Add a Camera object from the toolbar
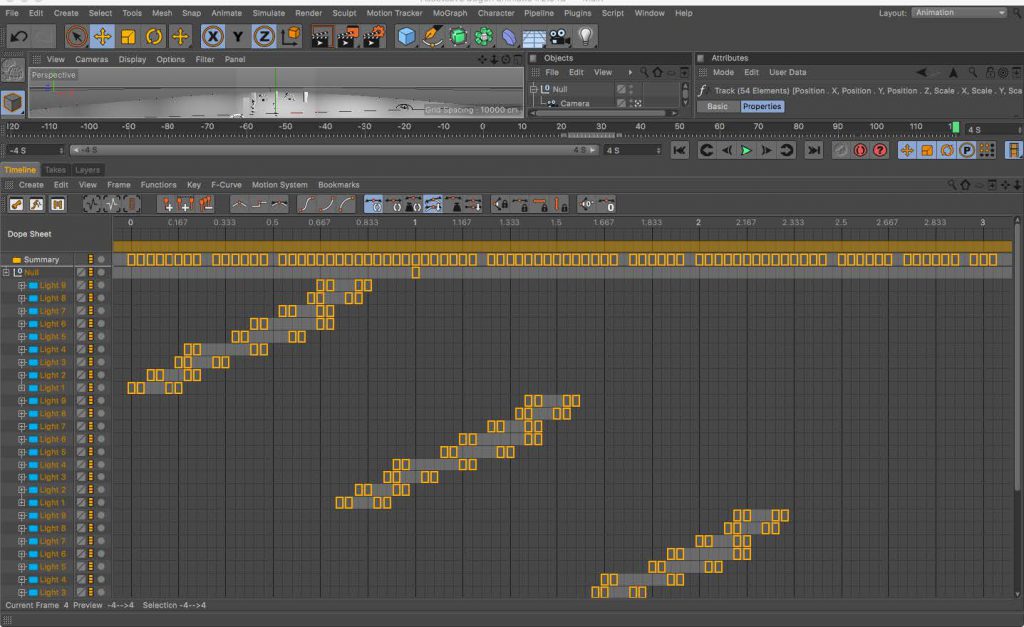The height and width of the screenshot is (627, 1024). coord(560,37)
